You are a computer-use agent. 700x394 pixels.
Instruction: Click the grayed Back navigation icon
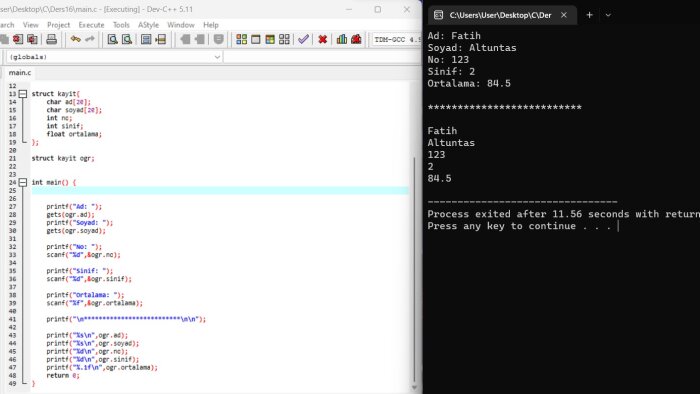click(185, 39)
